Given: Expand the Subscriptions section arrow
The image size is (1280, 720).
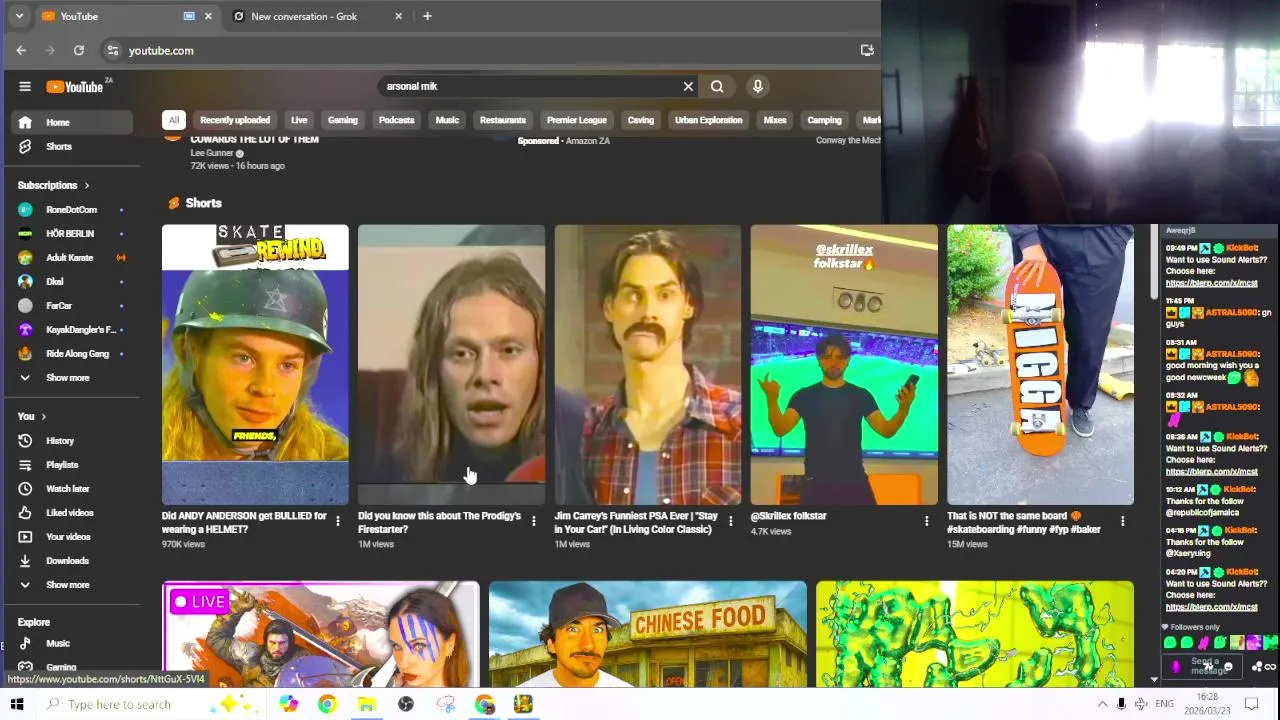Looking at the screenshot, I should click(86, 185).
